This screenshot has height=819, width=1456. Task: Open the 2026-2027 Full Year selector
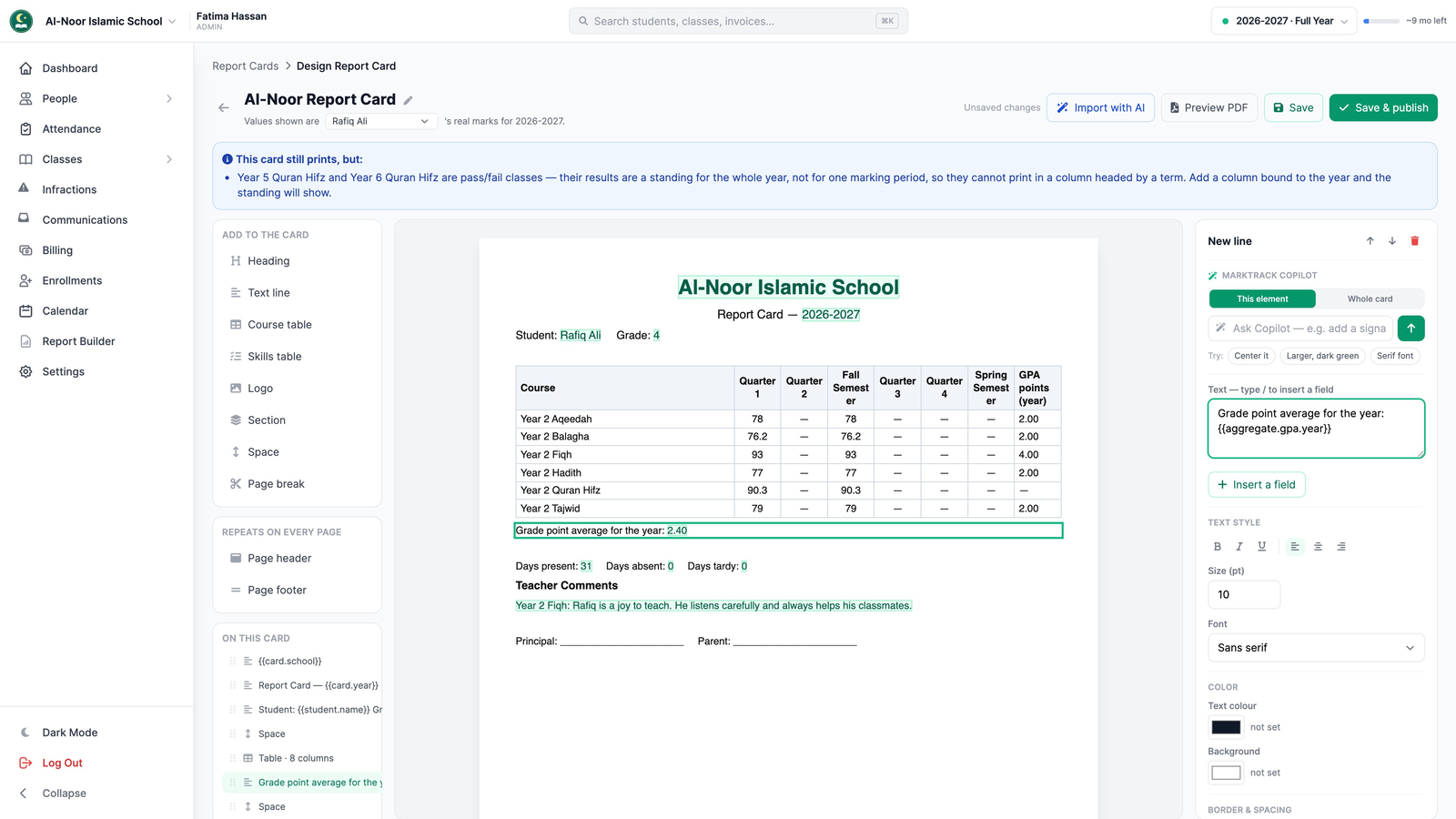[1284, 21]
